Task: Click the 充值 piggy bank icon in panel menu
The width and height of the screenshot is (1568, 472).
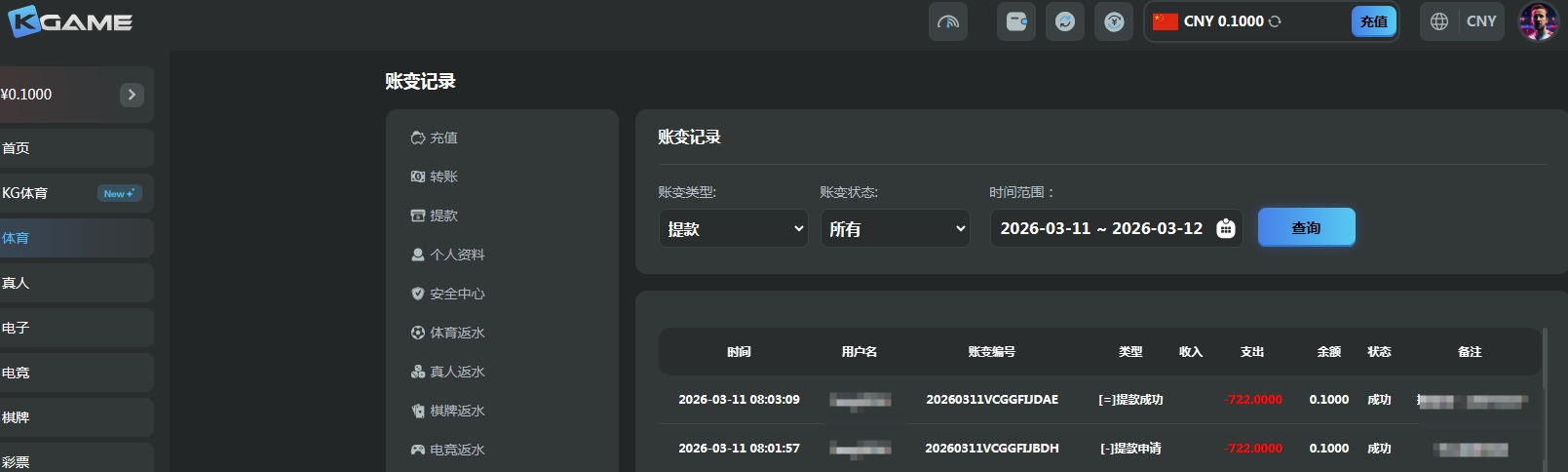Action: click(x=418, y=138)
